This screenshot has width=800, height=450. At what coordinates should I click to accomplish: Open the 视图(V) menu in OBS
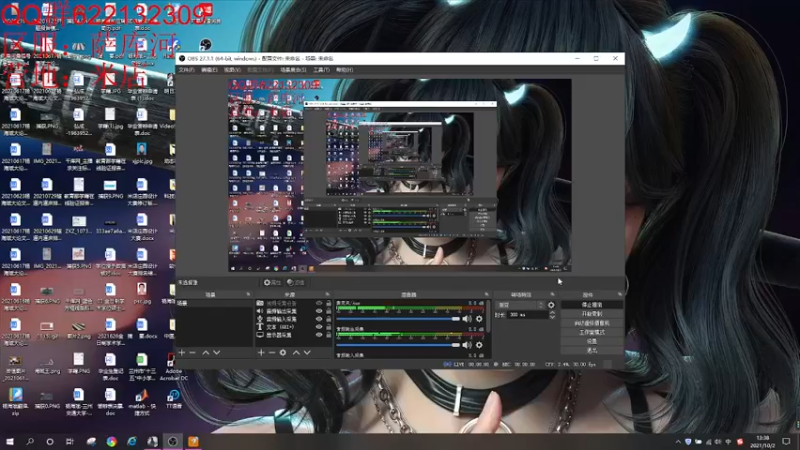pyautogui.click(x=232, y=70)
